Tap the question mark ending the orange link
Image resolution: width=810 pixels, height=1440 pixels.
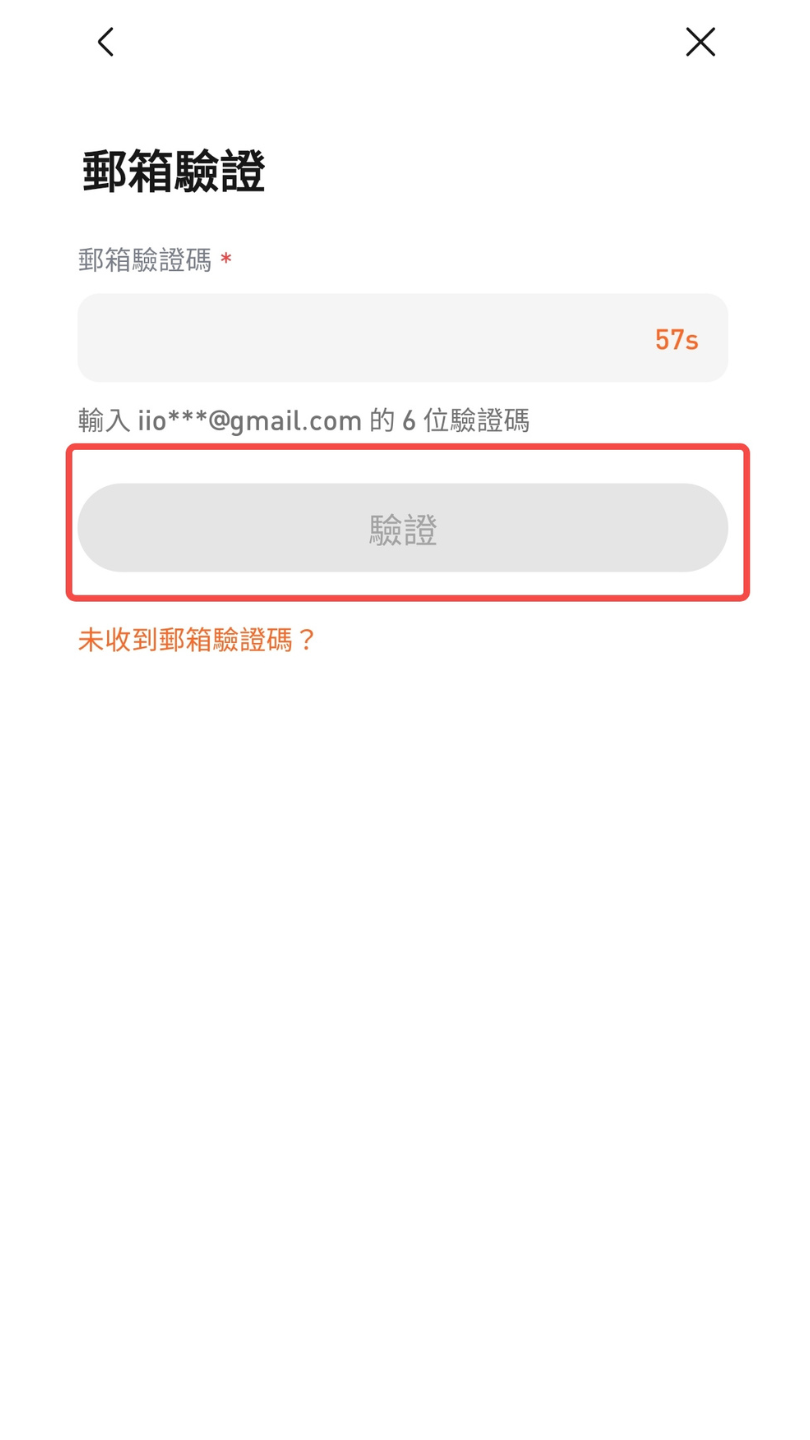(306, 640)
